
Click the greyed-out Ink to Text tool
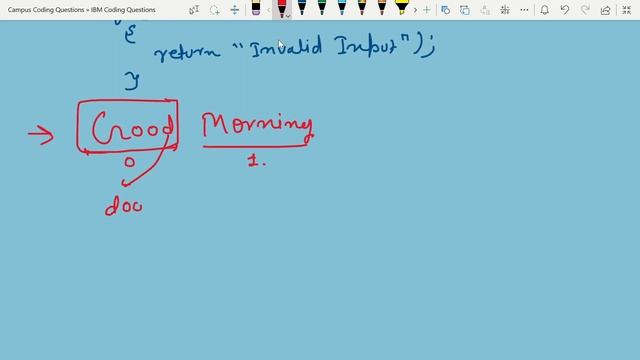485,10
